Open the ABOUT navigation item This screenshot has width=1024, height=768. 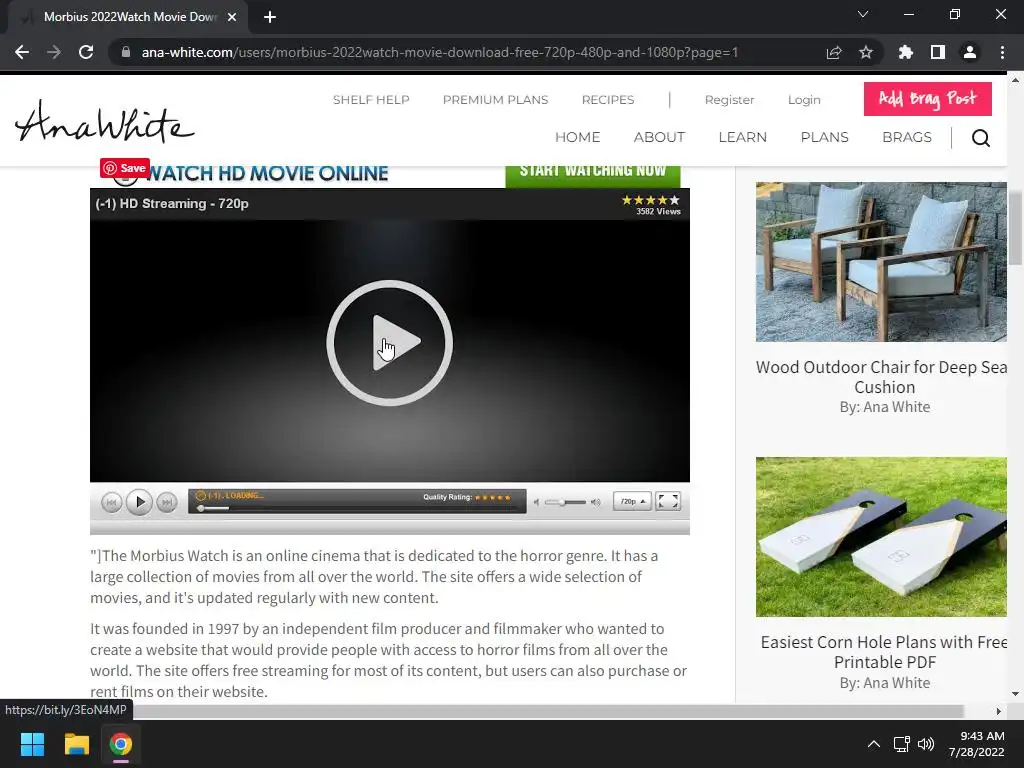659,137
